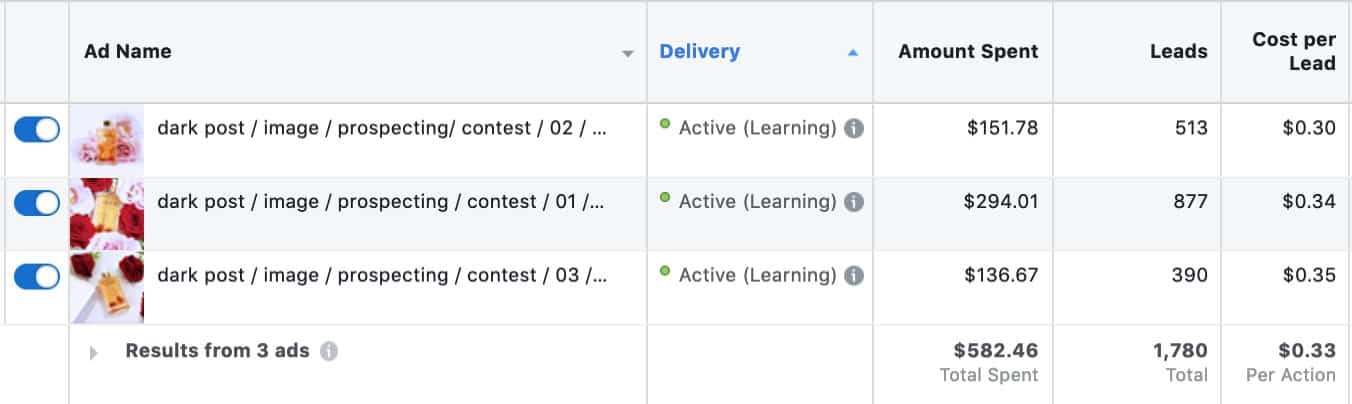Screen dimensions: 1352x404
Task: Click info icon beside first Active (Learning) status
Action: point(853,129)
